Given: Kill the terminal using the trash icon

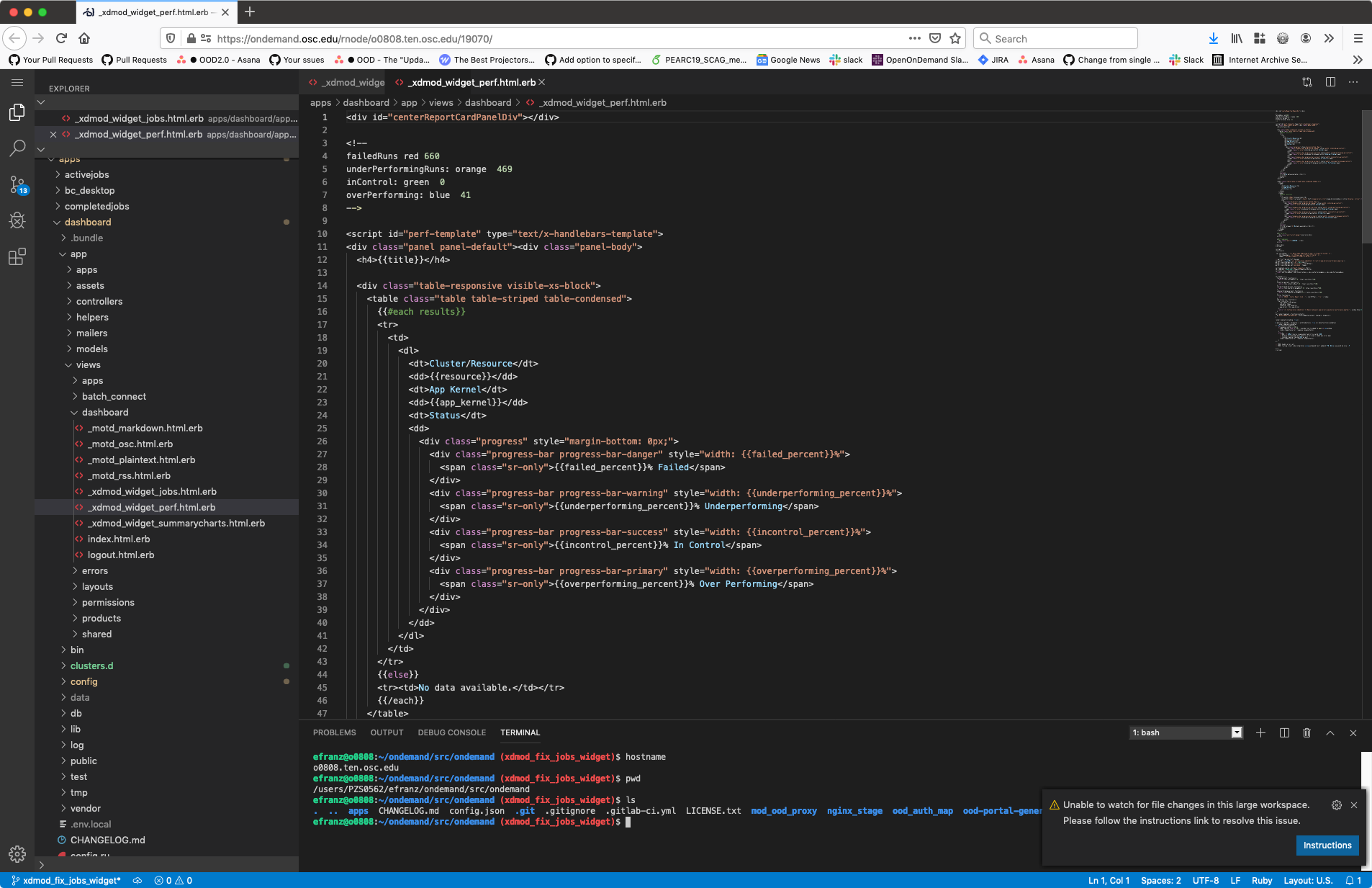Looking at the screenshot, I should tap(1306, 732).
